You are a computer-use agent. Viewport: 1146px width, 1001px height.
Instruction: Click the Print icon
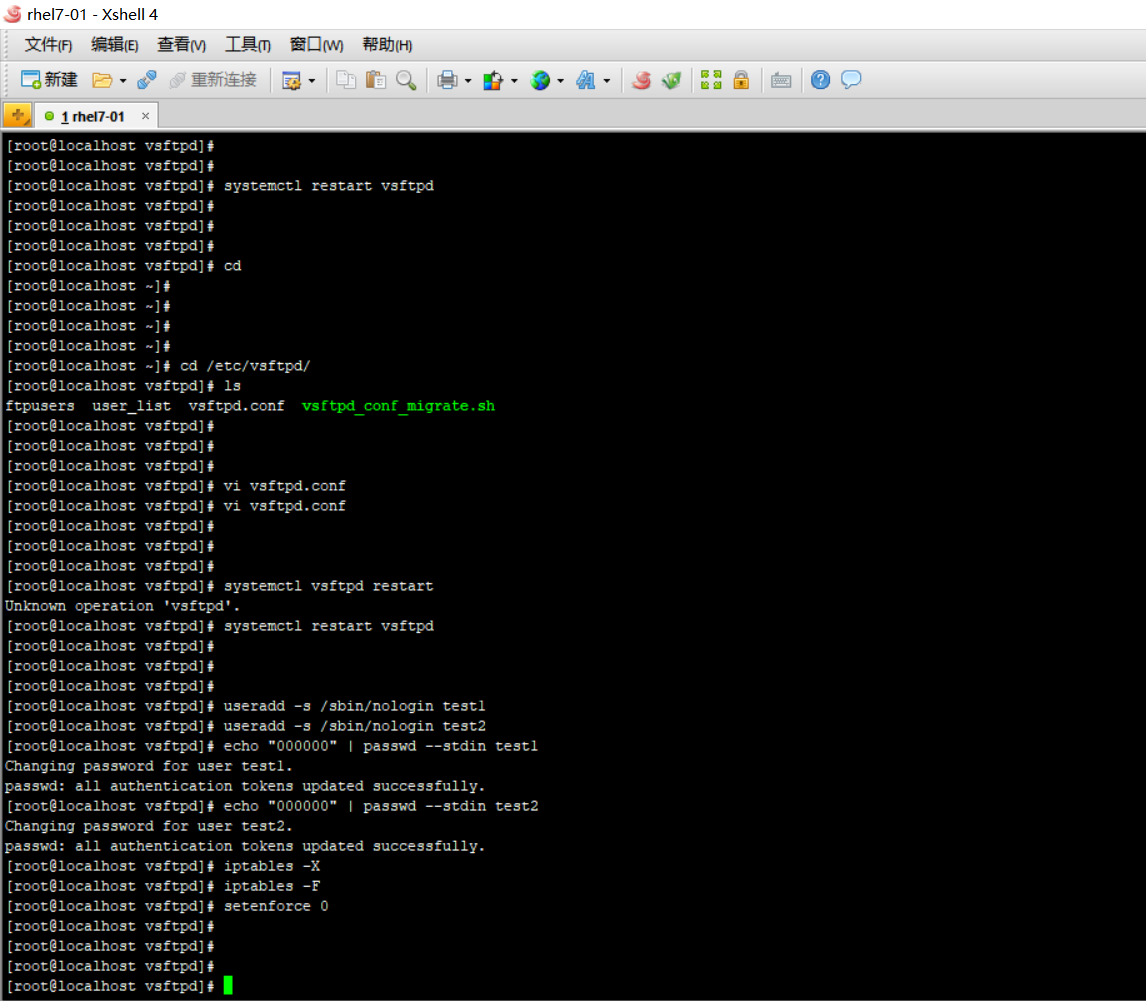coord(447,80)
